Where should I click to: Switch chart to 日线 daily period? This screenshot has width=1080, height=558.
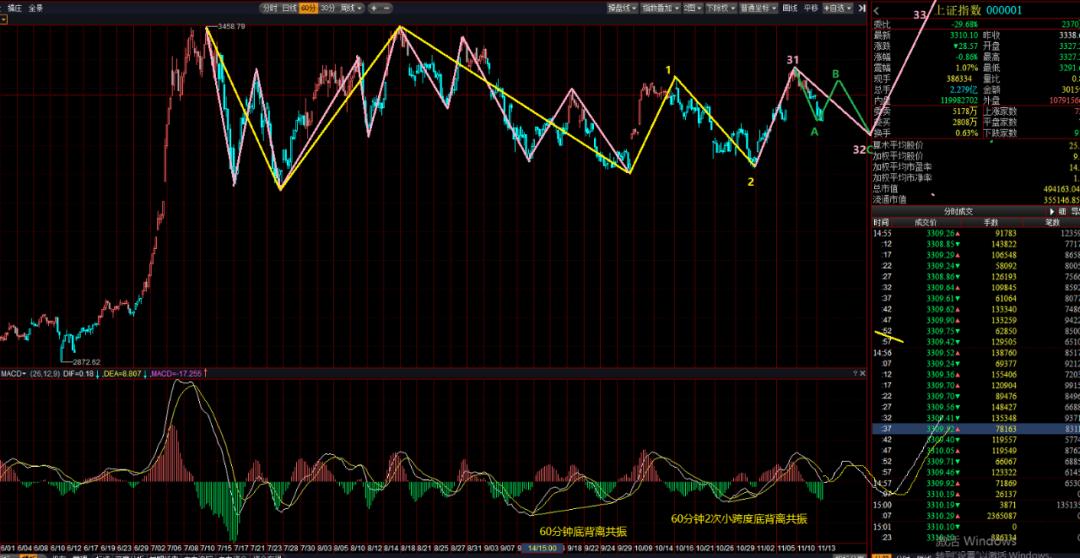coord(289,7)
